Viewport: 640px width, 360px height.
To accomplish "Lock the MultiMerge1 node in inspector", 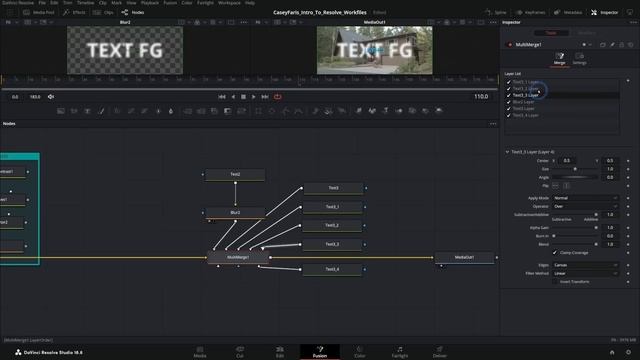I will 622,44.
